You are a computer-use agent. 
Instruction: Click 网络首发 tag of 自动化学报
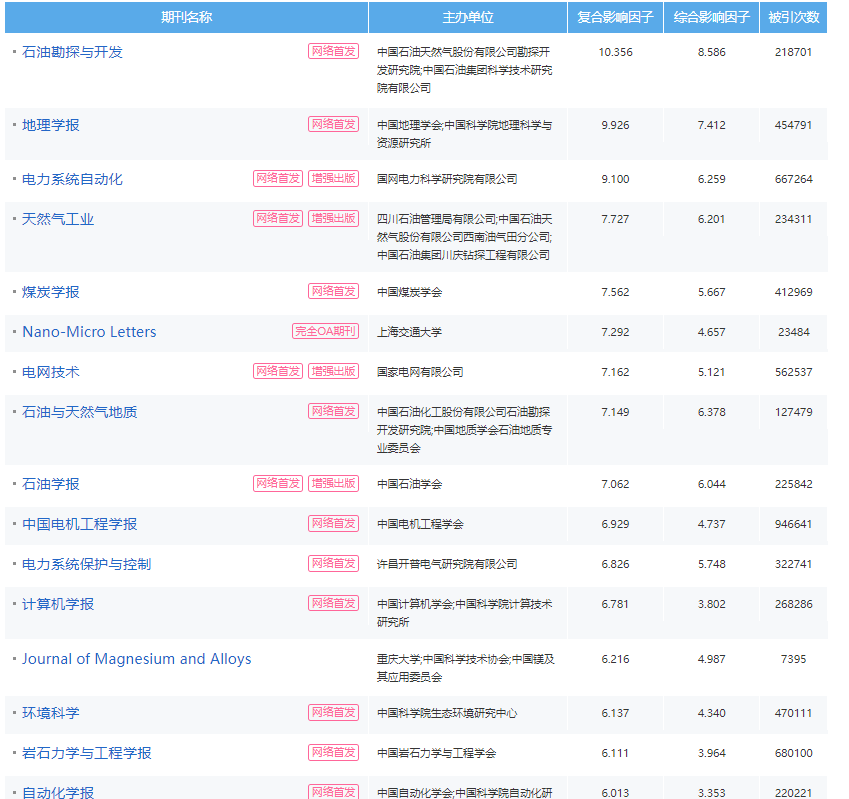[x=334, y=792]
